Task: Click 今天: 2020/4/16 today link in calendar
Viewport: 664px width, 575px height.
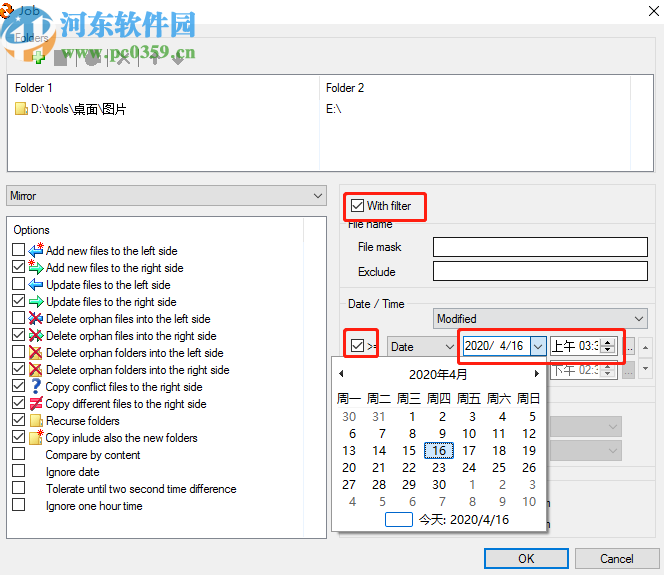Action: coord(464,520)
